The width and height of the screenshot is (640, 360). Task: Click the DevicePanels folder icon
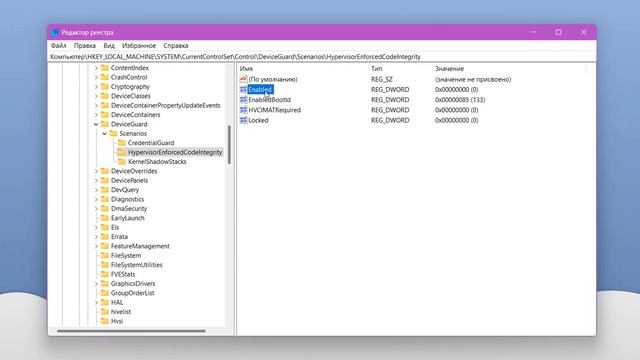tap(105, 180)
